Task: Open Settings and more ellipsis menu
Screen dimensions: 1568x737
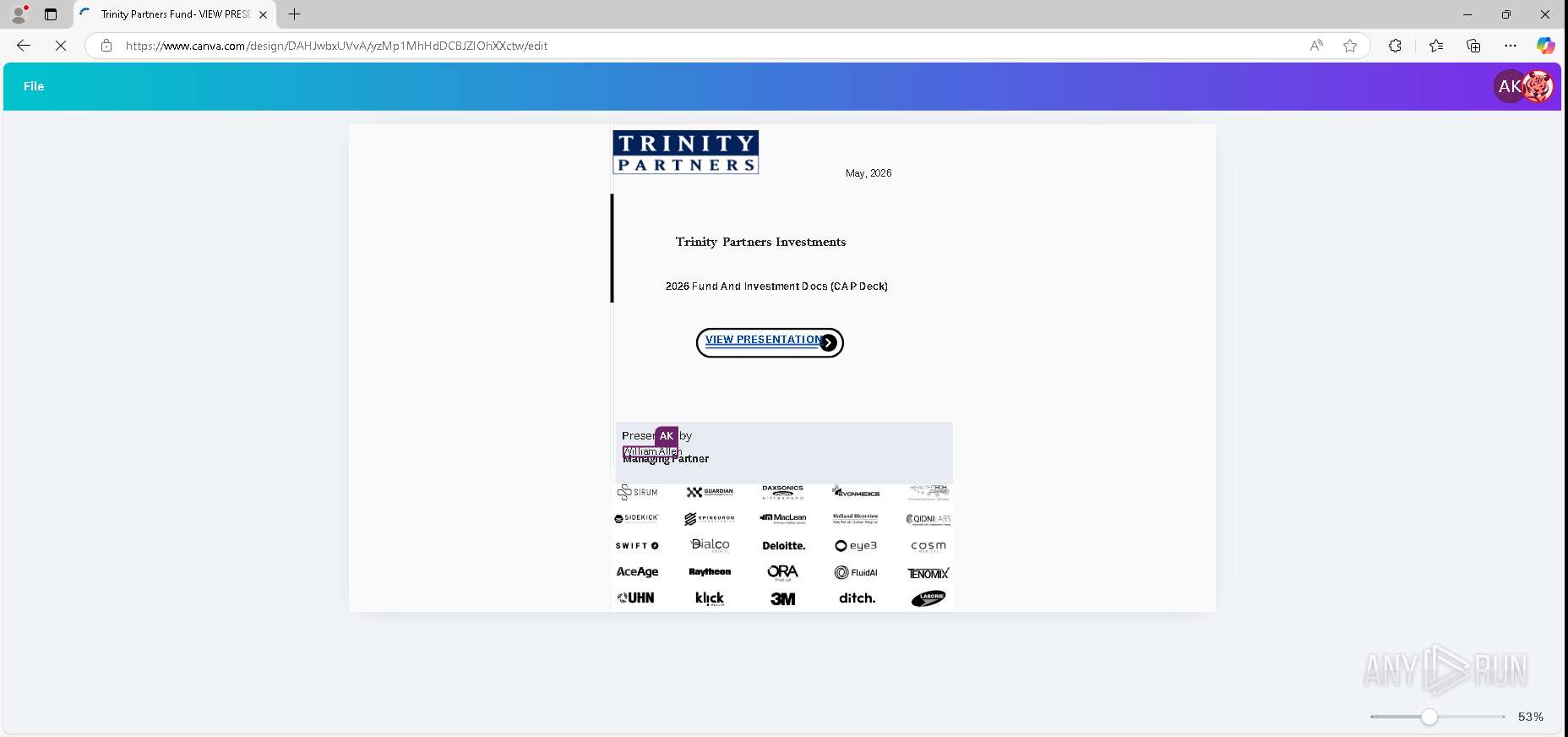Action: (1511, 46)
